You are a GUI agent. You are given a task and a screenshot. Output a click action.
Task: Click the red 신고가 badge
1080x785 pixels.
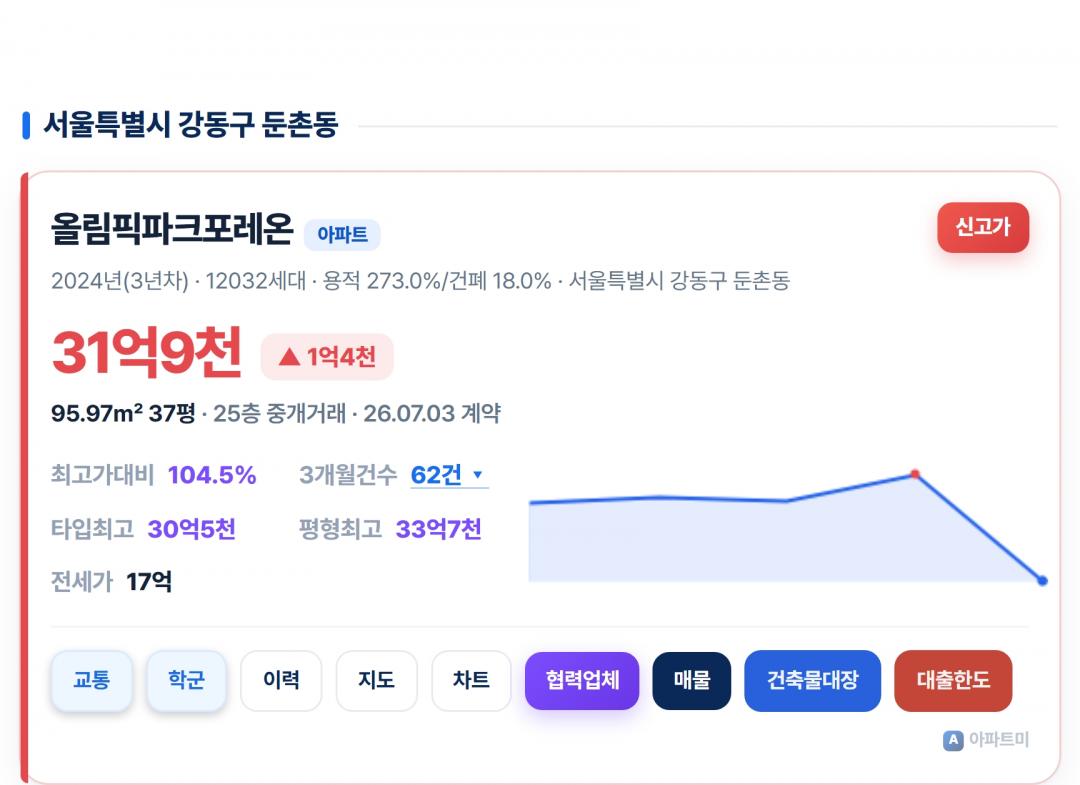(x=983, y=227)
